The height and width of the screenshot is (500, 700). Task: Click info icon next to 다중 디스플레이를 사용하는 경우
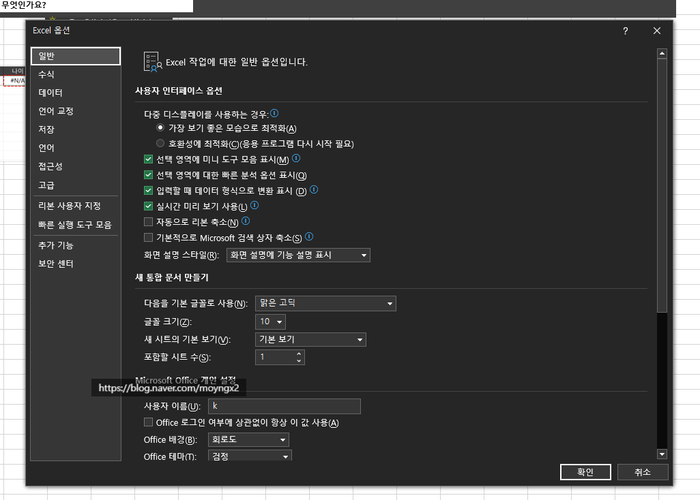click(275, 113)
